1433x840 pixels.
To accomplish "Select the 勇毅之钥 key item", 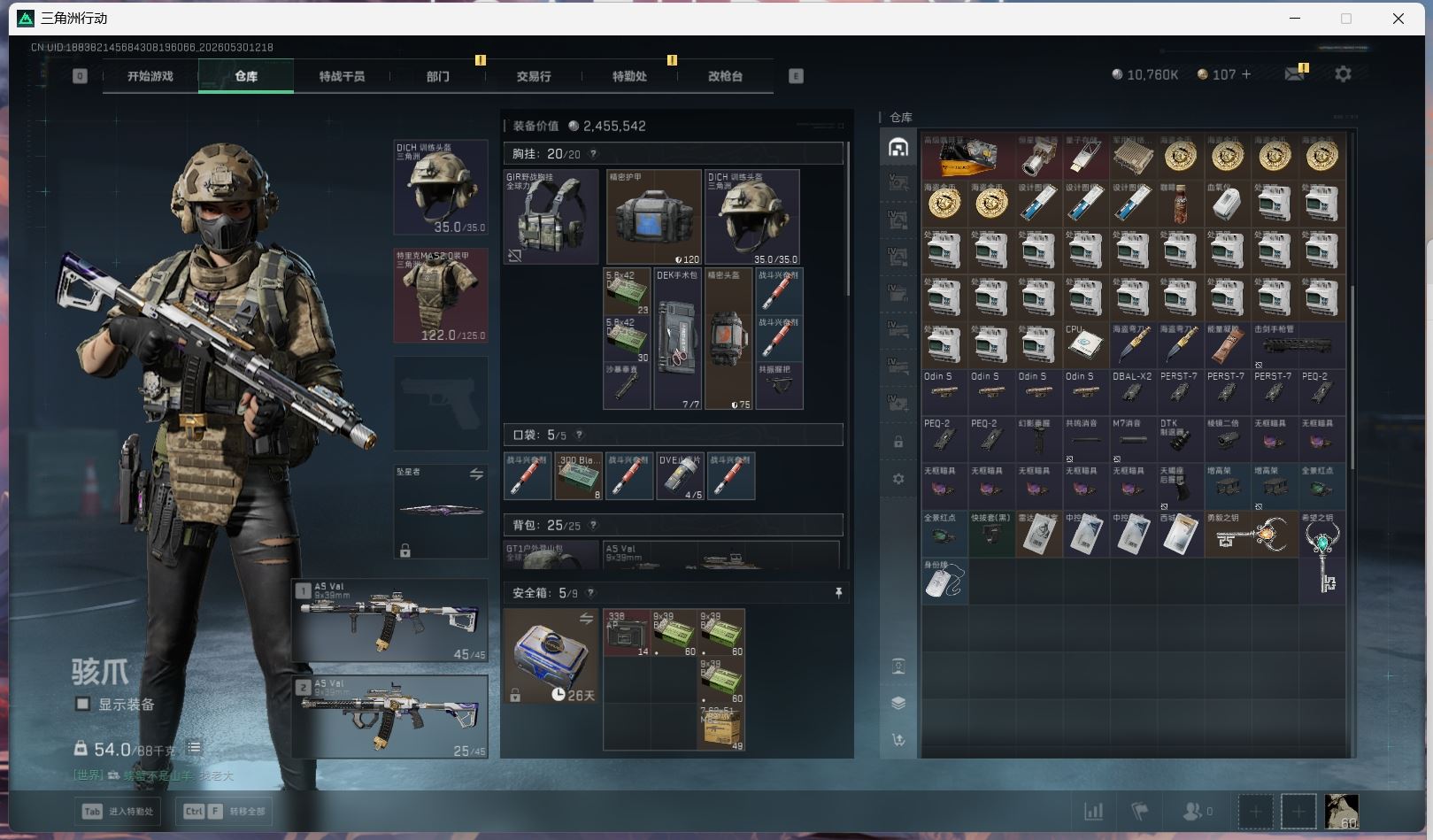I will tap(1251, 533).
